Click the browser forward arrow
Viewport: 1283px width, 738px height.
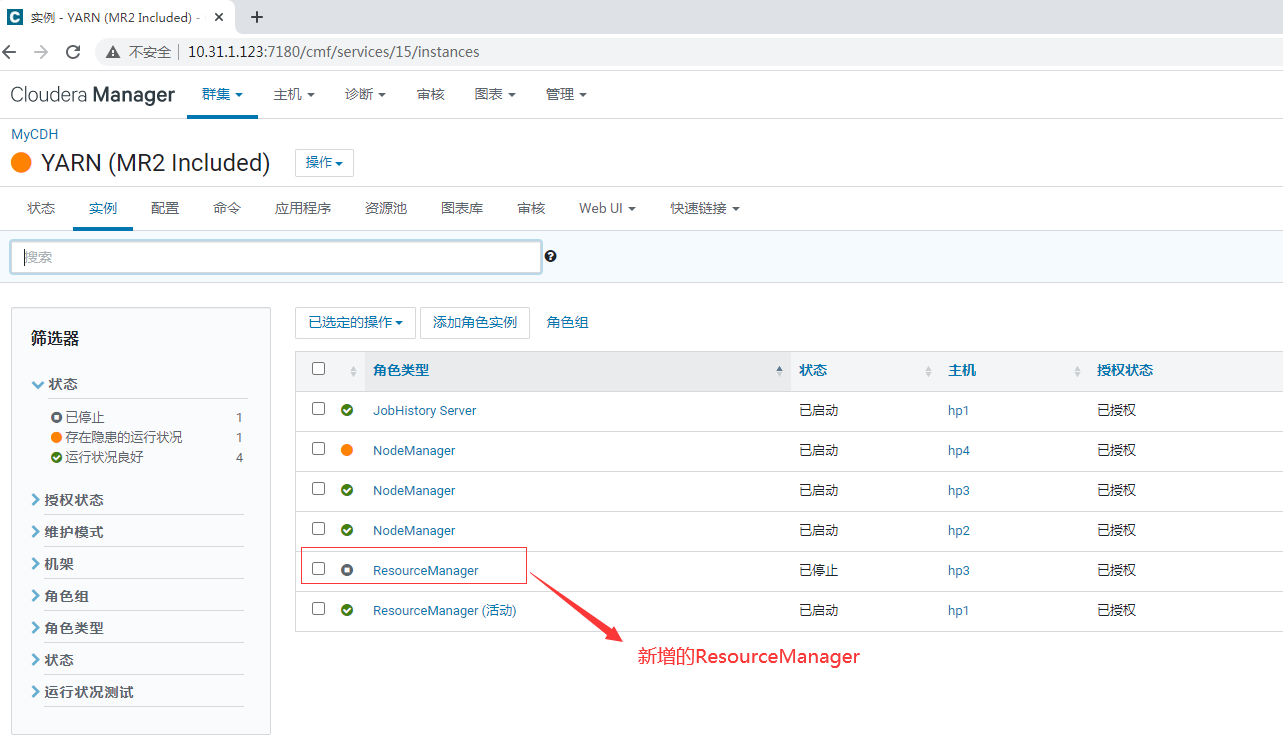(x=41, y=51)
